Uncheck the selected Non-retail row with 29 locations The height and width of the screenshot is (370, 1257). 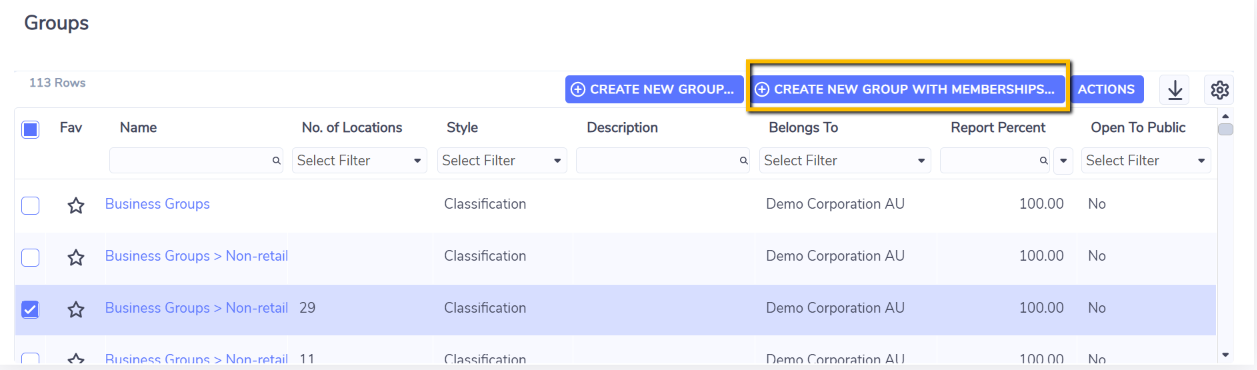30,309
